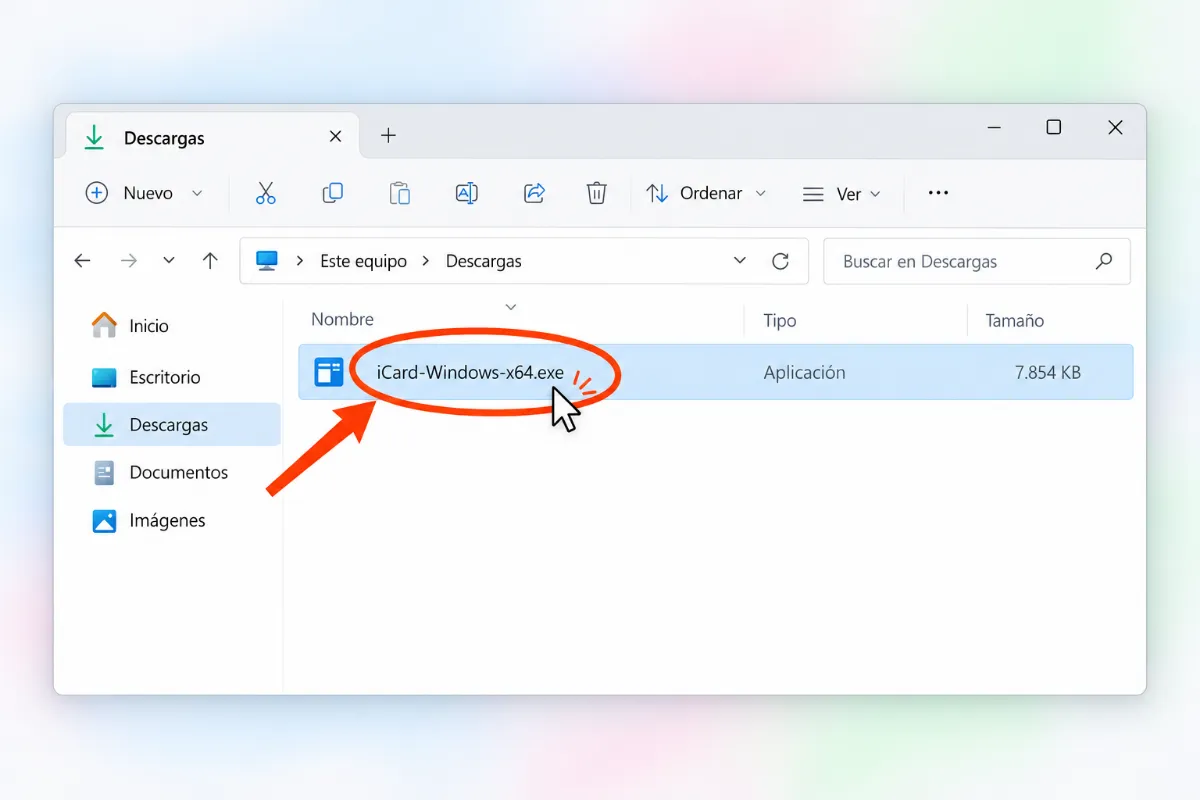Viewport: 1200px width, 800px height.
Task: Expand chevron after Este equipo breadcrumb
Action: (x=426, y=261)
